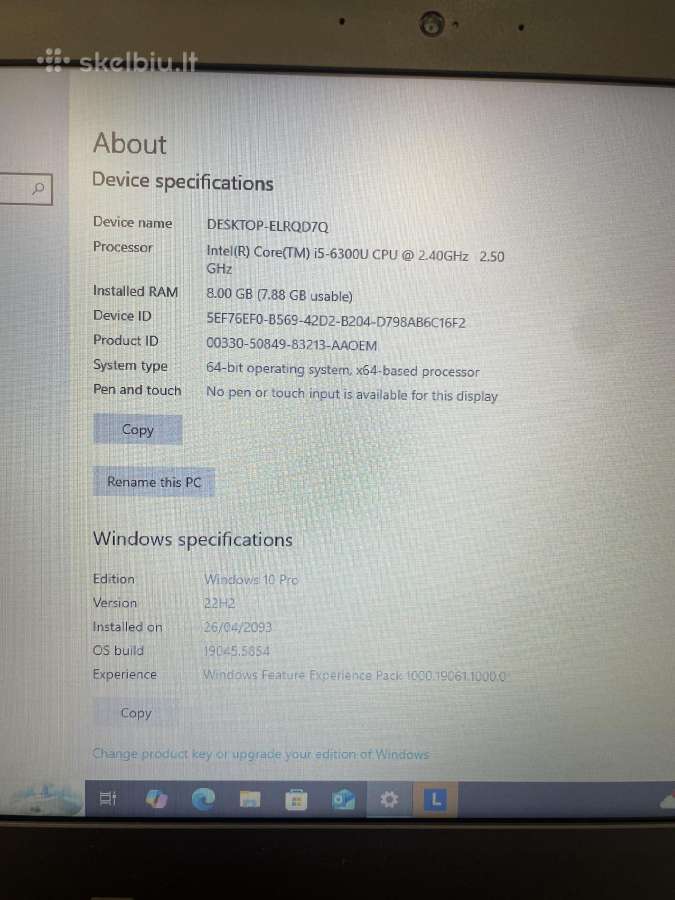The image size is (675, 900).
Task: Click the Pen and touch label
Action: (137, 390)
